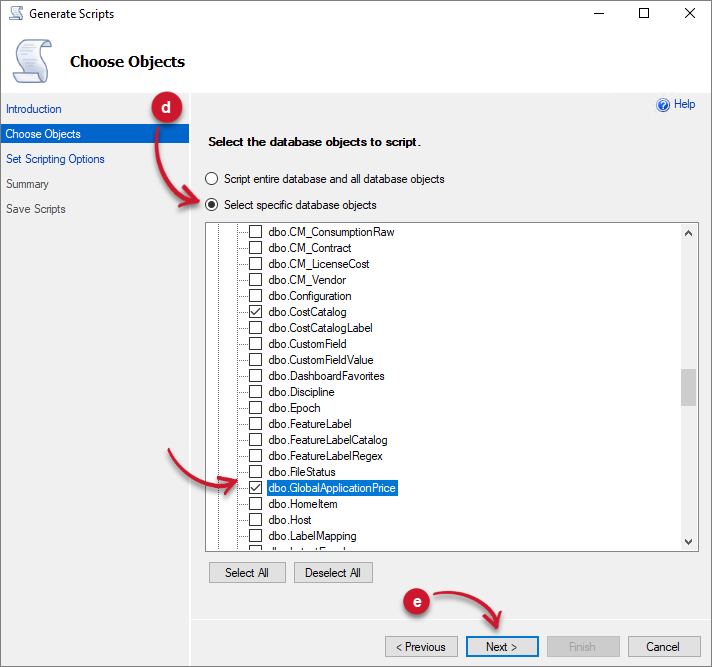
Task: Open the Summary step
Action: [x=27, y=184]
